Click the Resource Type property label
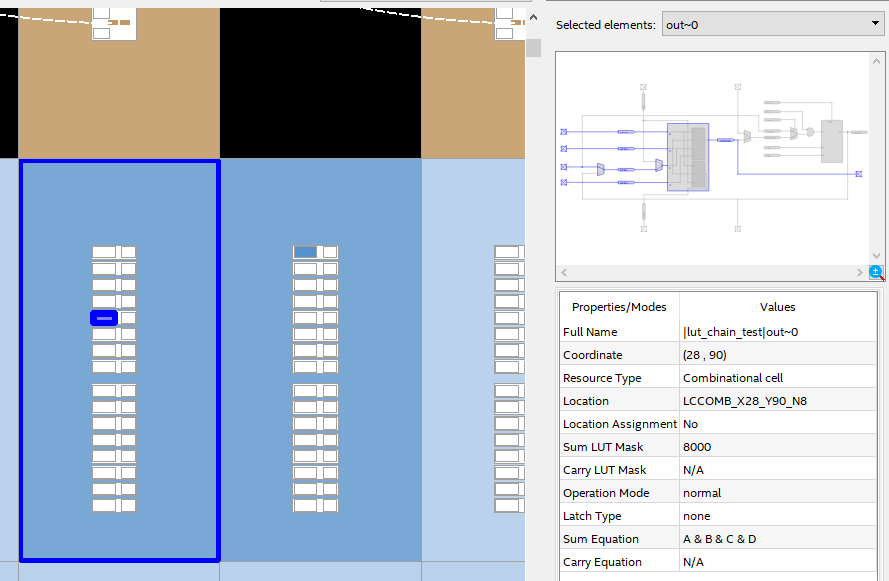889x581 pixels. click(x=602, y=378)
